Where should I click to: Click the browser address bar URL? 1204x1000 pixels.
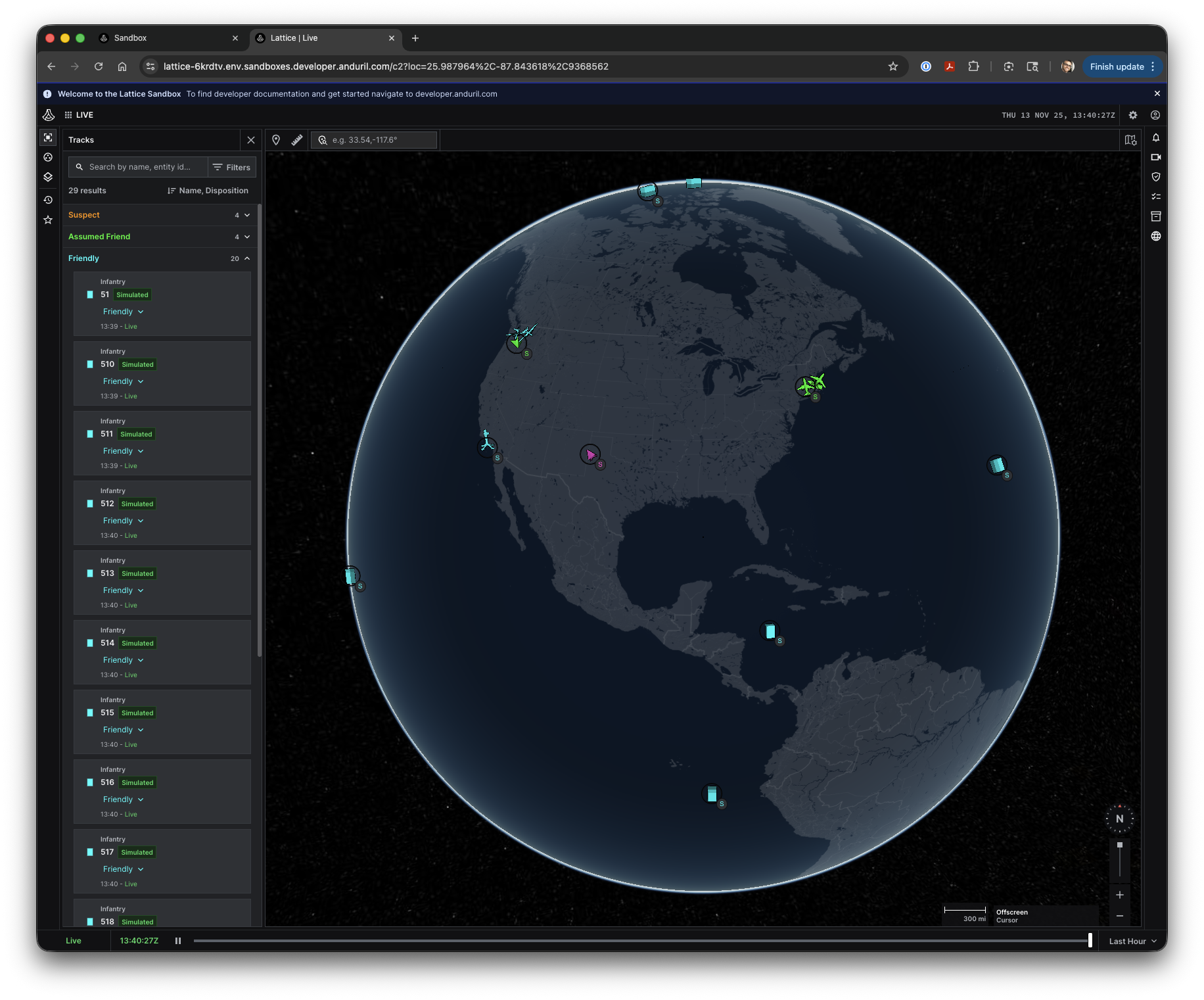pos(386,66)
